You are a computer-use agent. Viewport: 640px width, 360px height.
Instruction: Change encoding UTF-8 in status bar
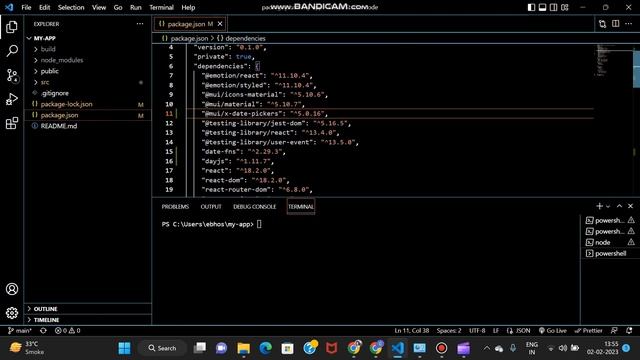pos(477,331)
